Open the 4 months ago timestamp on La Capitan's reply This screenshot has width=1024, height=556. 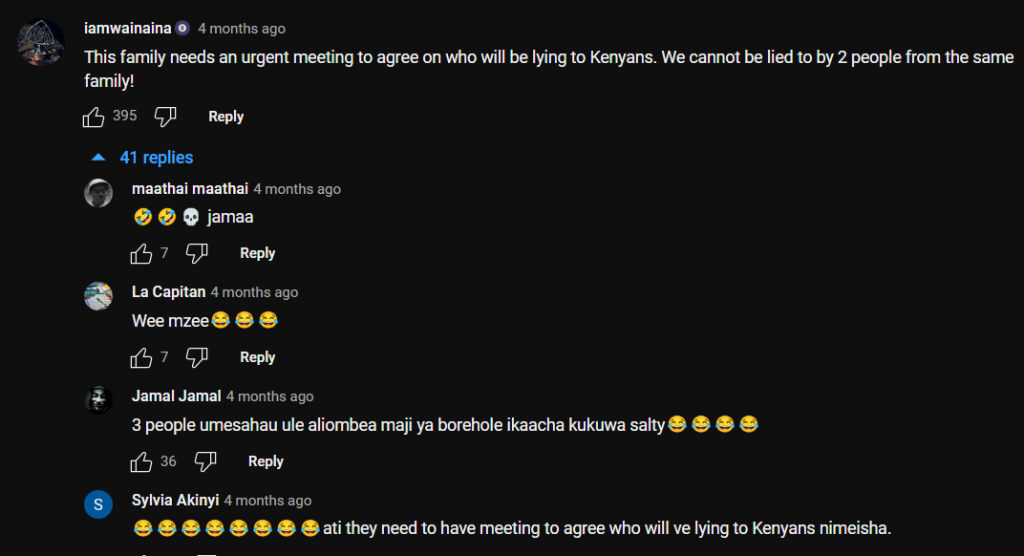tap(254, 292)
